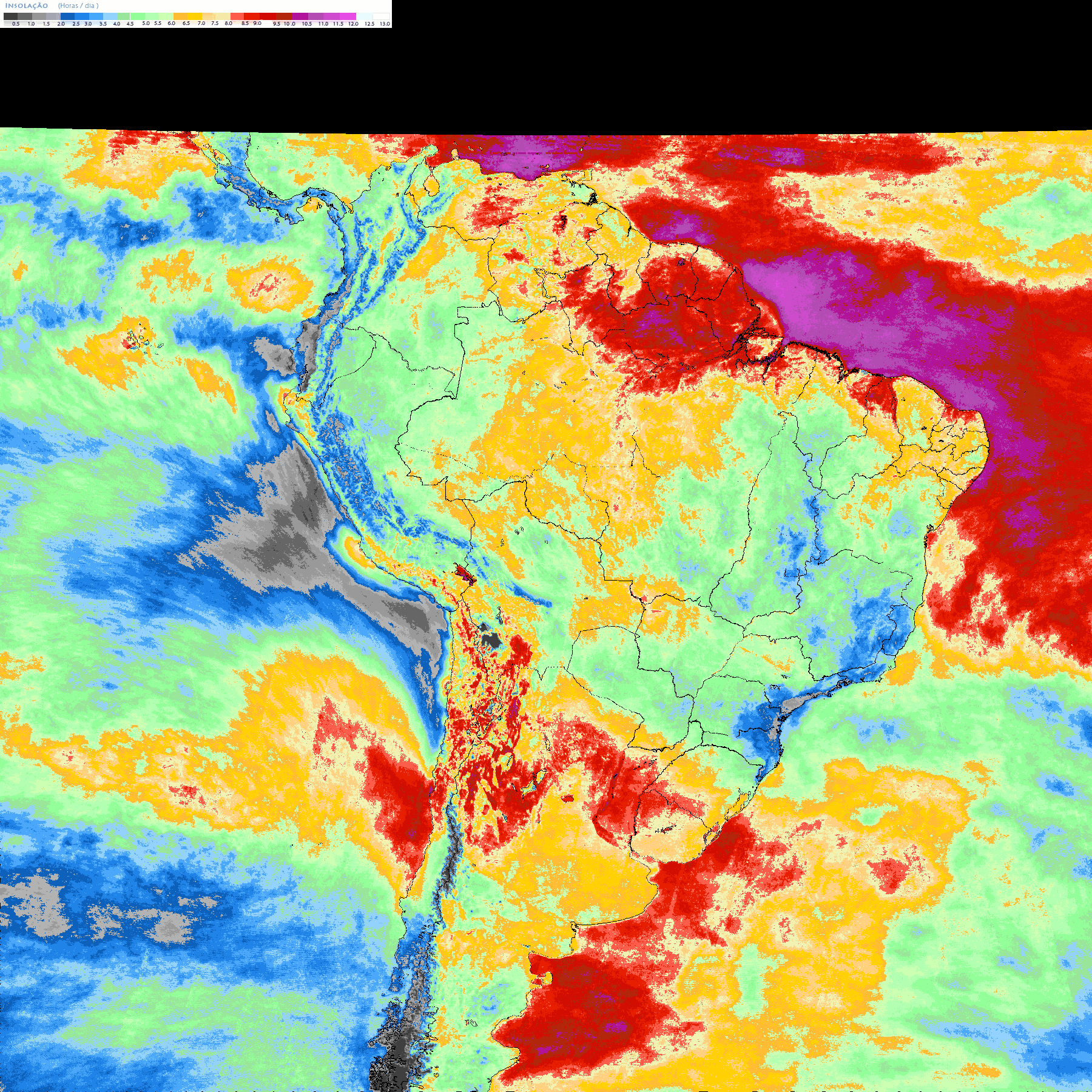Click the '4.5' legend value

click(130, 24)
